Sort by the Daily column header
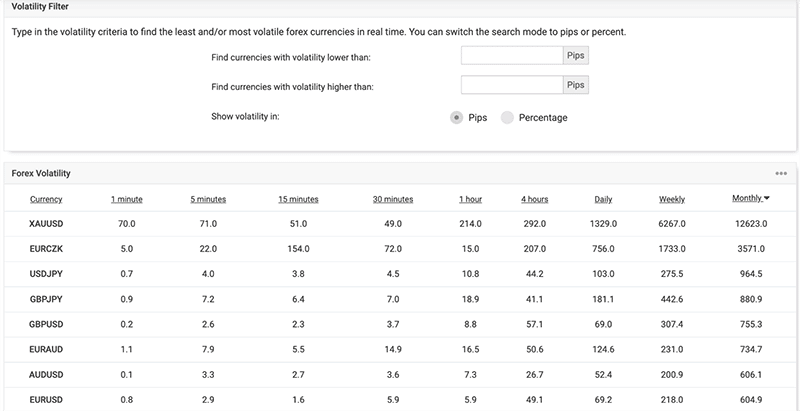The height and width of the screenshot is (411, 800). click(x=603, y=199)
